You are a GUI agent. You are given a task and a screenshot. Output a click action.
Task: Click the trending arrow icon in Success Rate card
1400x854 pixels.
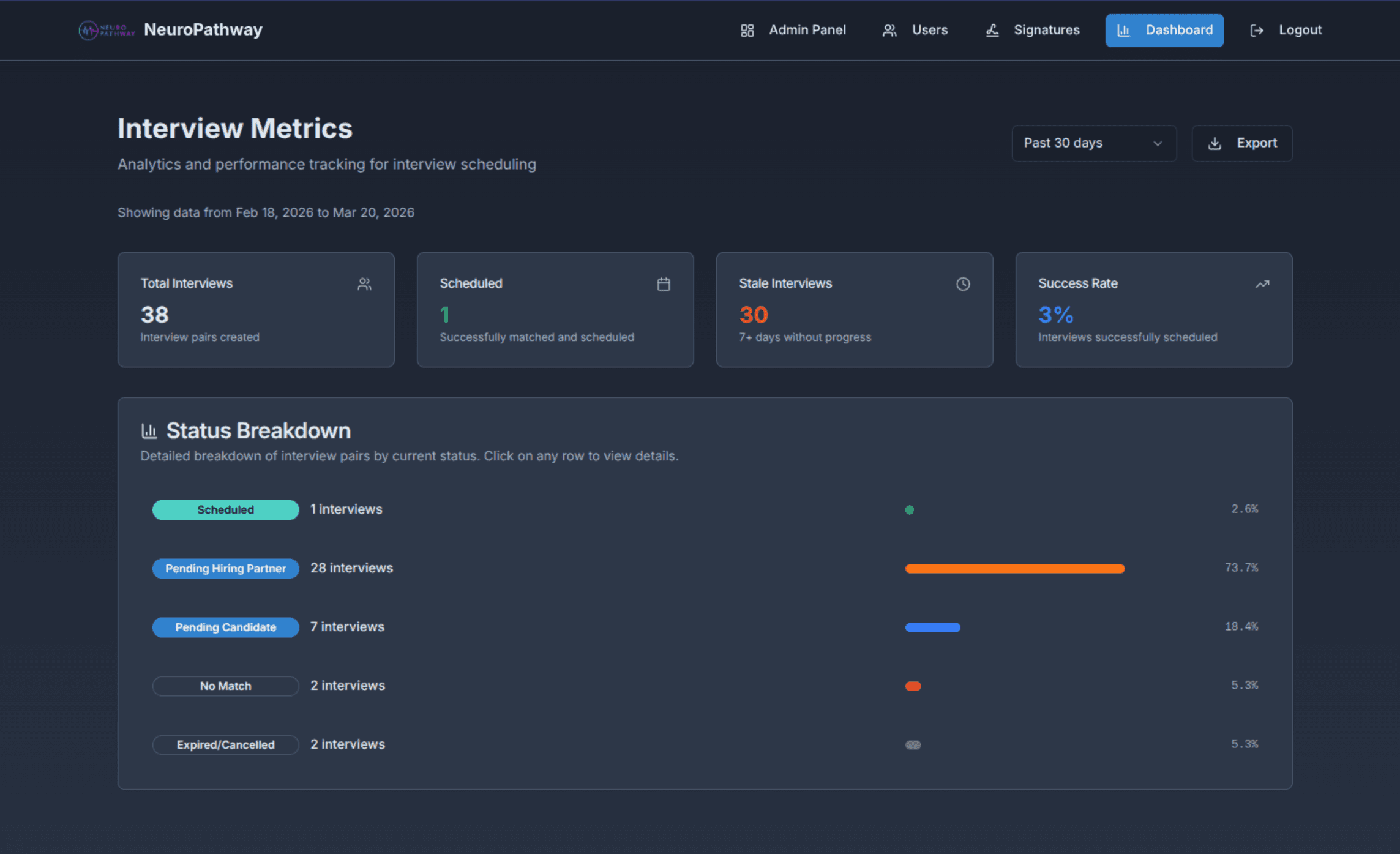(1262, 284)
